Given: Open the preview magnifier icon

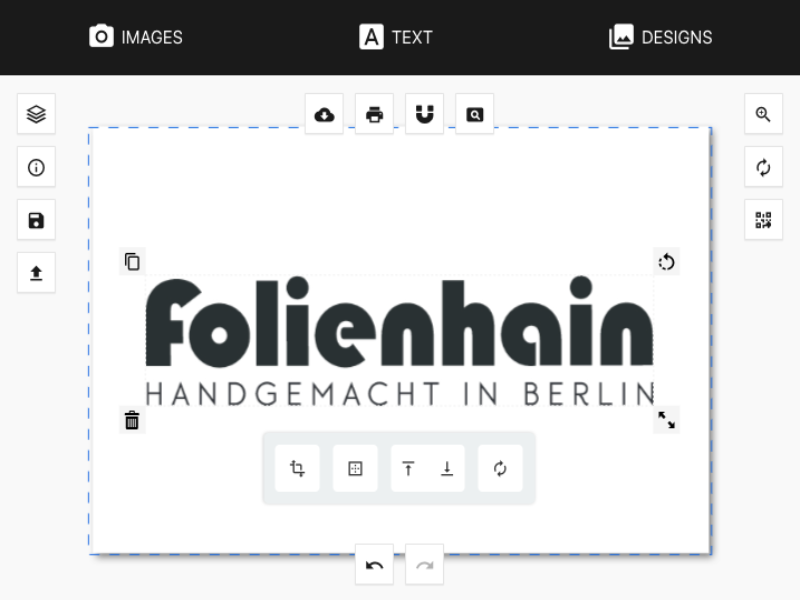Looking at the screenshot, I should coord(474,114).
